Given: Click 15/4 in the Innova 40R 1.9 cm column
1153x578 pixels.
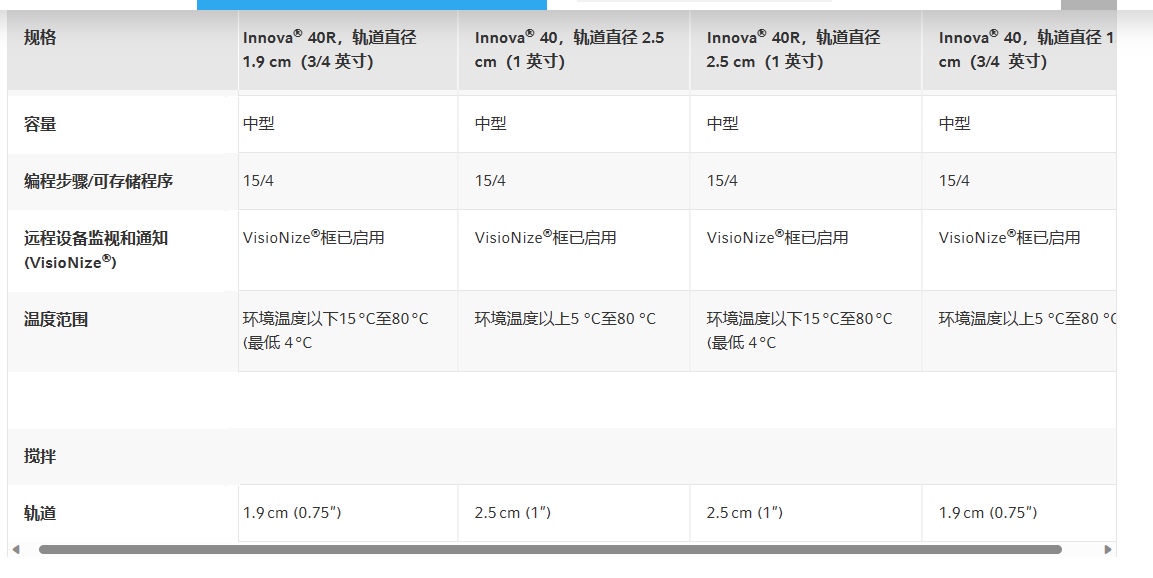Looking at the screenshot, I should pyautogui.click(x=258, y=181).
